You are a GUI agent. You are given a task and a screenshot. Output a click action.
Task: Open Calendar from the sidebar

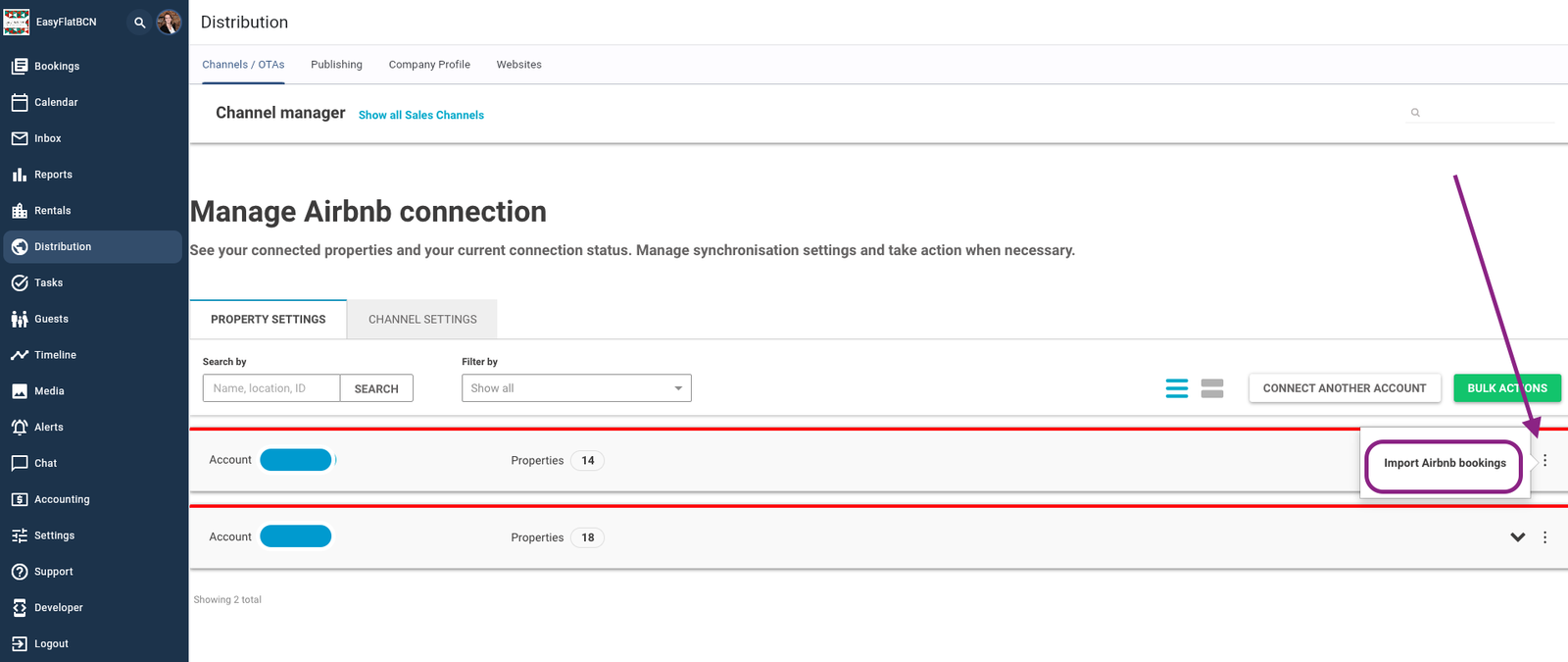coord(56,102)
